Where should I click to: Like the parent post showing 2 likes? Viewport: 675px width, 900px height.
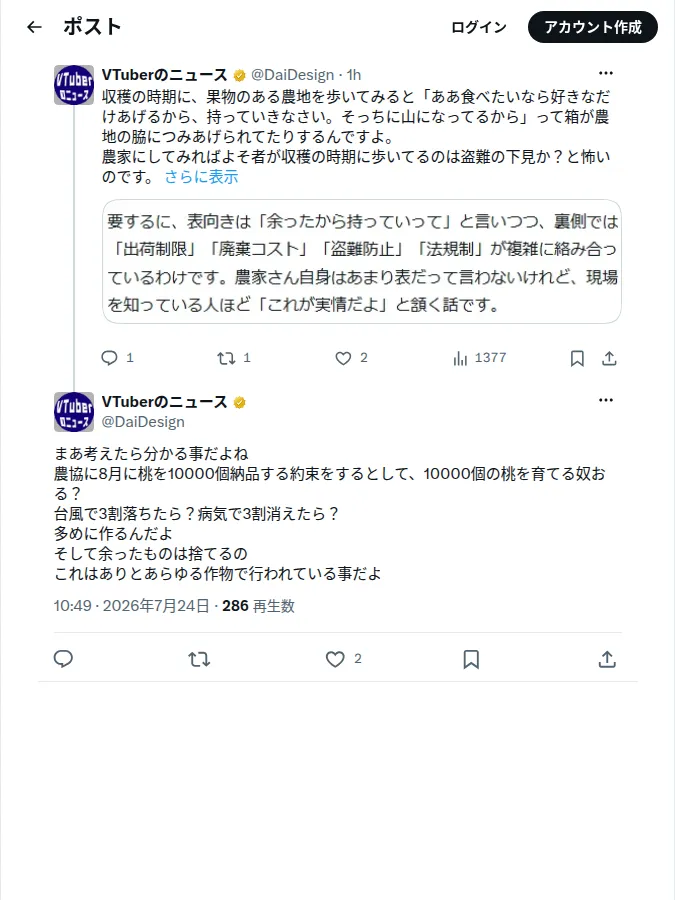[351, 358]
